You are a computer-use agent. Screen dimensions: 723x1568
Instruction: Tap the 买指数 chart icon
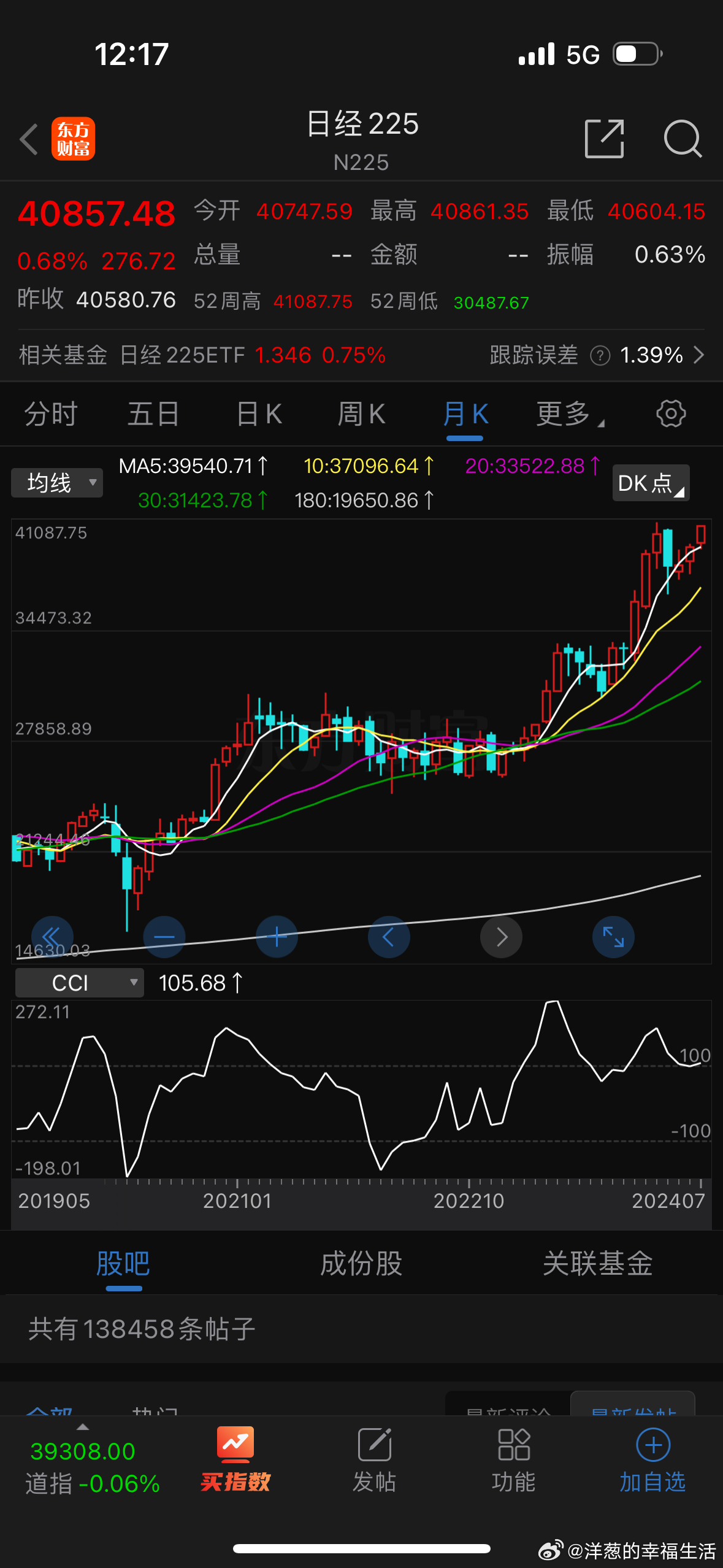coord(235,1444)
